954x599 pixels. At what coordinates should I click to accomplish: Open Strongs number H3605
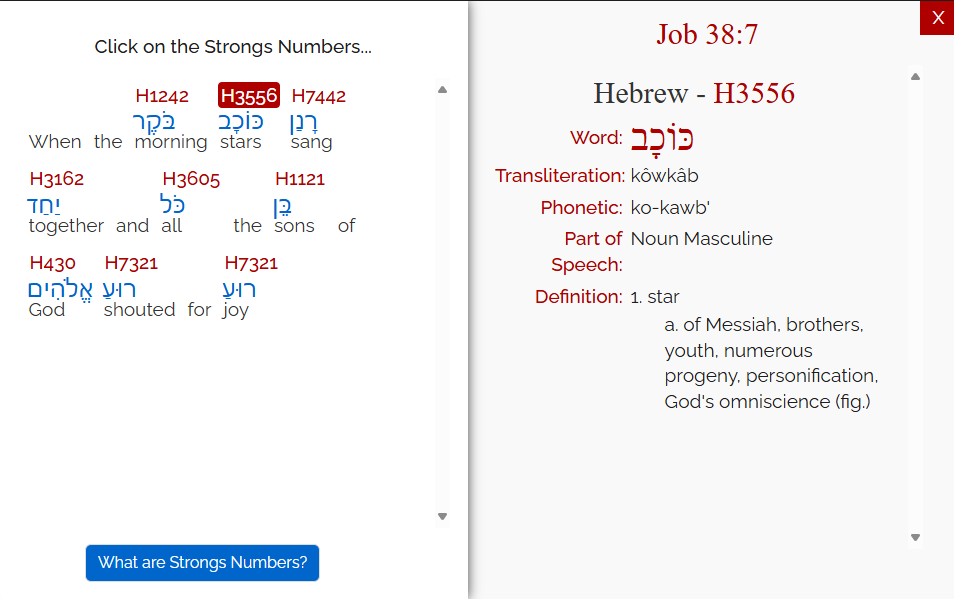191,179
